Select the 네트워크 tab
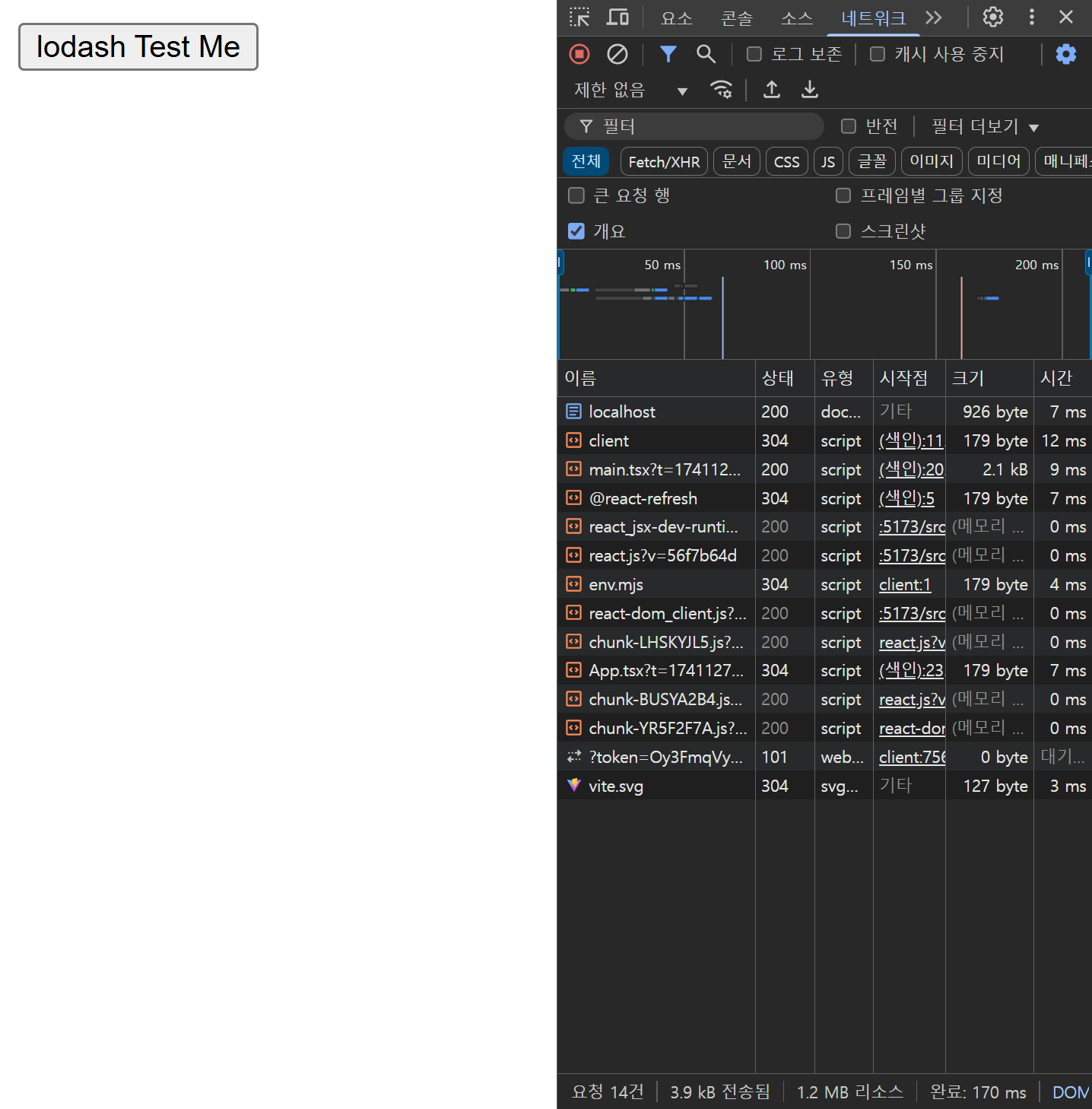Viewport: 1092px width, 1109px height. [x=874, y=17]
